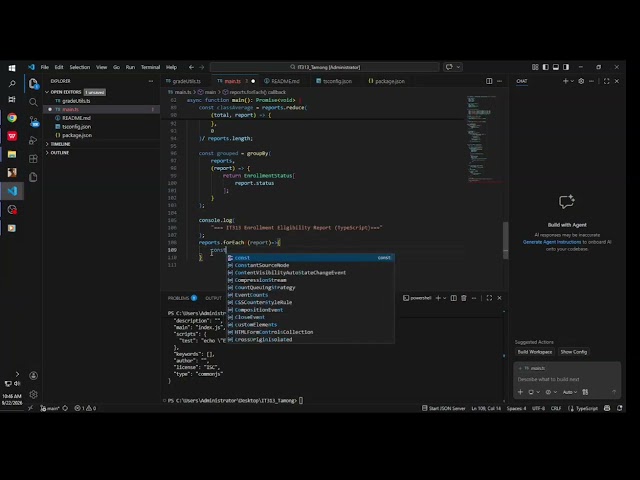The height and width of the screenshot is (480, 640).
Task: Open the Explorer view in the activity bar
Action: 33,84
